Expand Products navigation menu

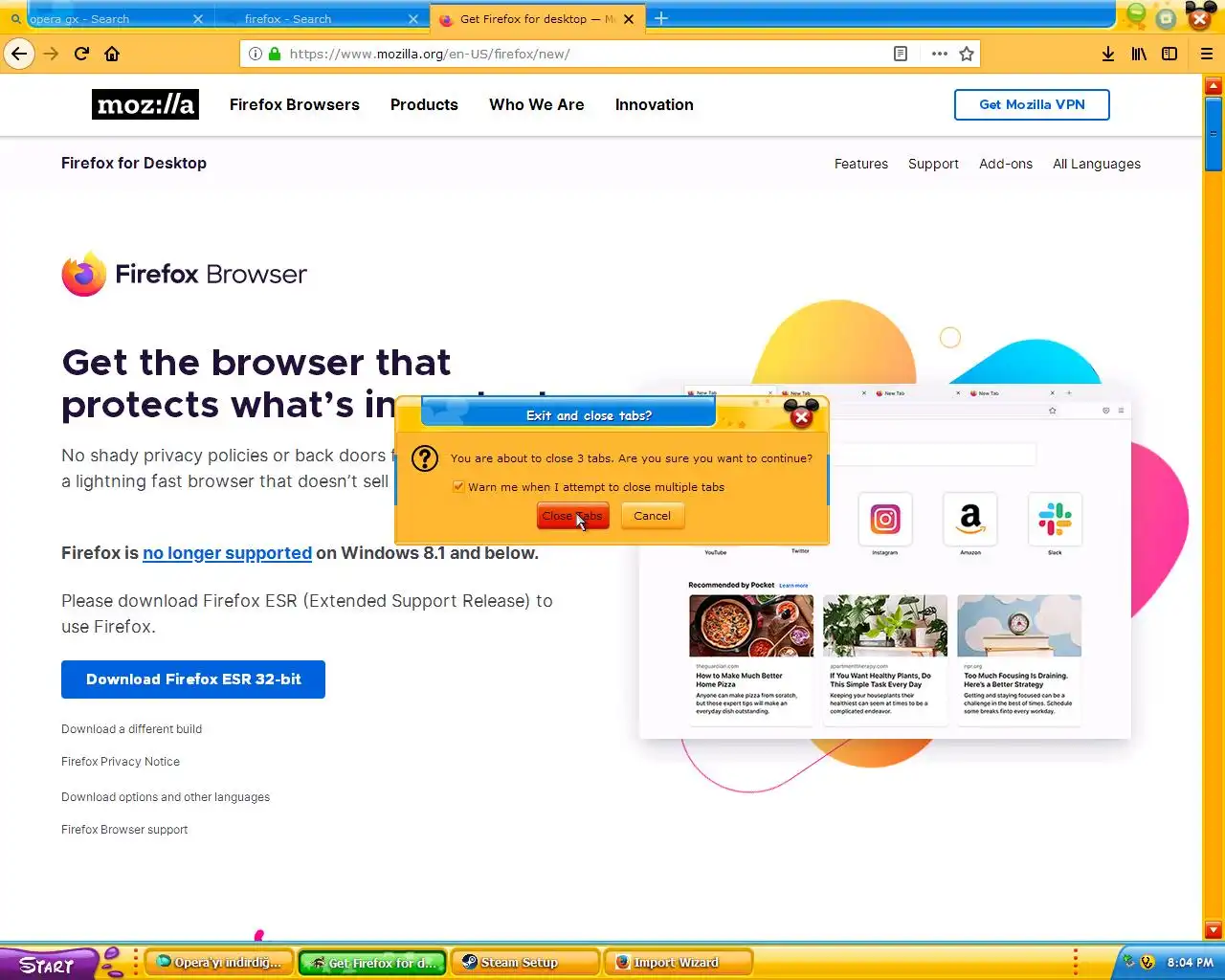coord(424,105)
